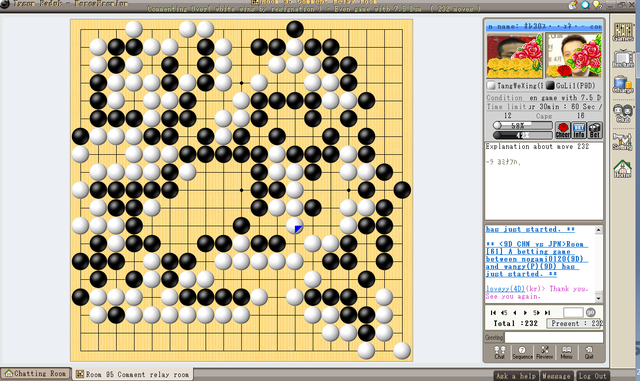Viewport: 640px width, 381px height.
Task: Click the white 58% betting bar
Action: pos(523,126)
